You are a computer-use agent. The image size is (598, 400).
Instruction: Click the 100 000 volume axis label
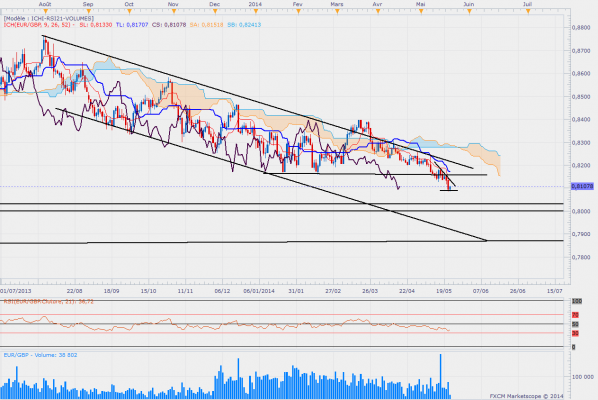tap(582, 377)
